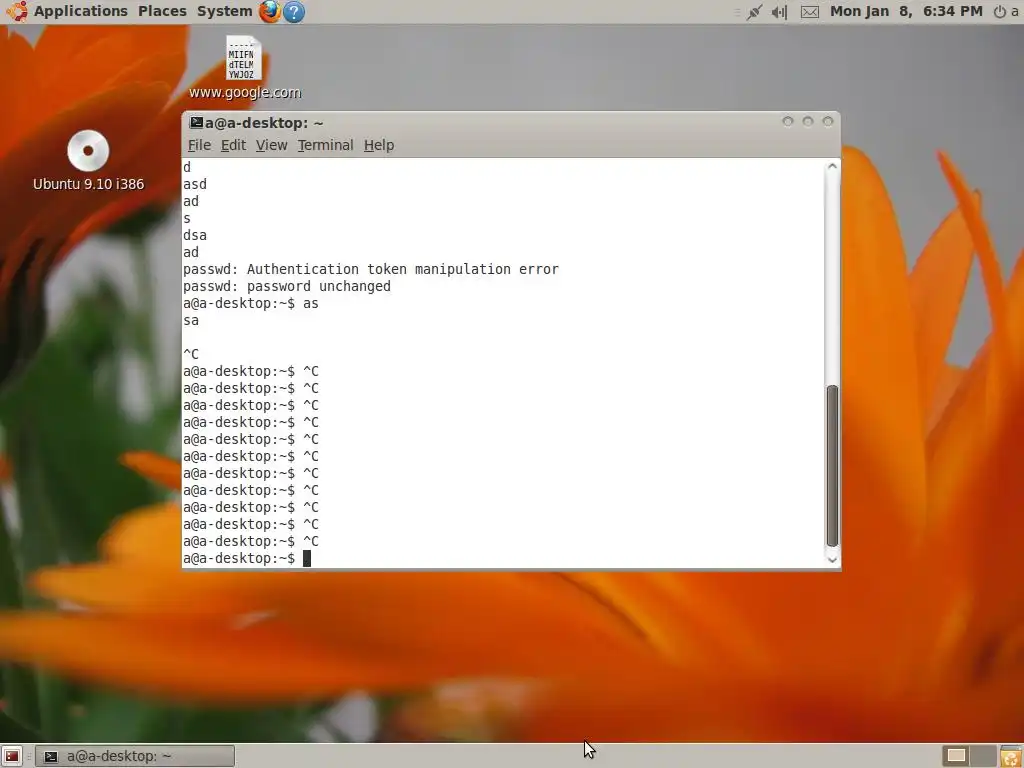Open the terminal File menu

click(x=199, y=145)
